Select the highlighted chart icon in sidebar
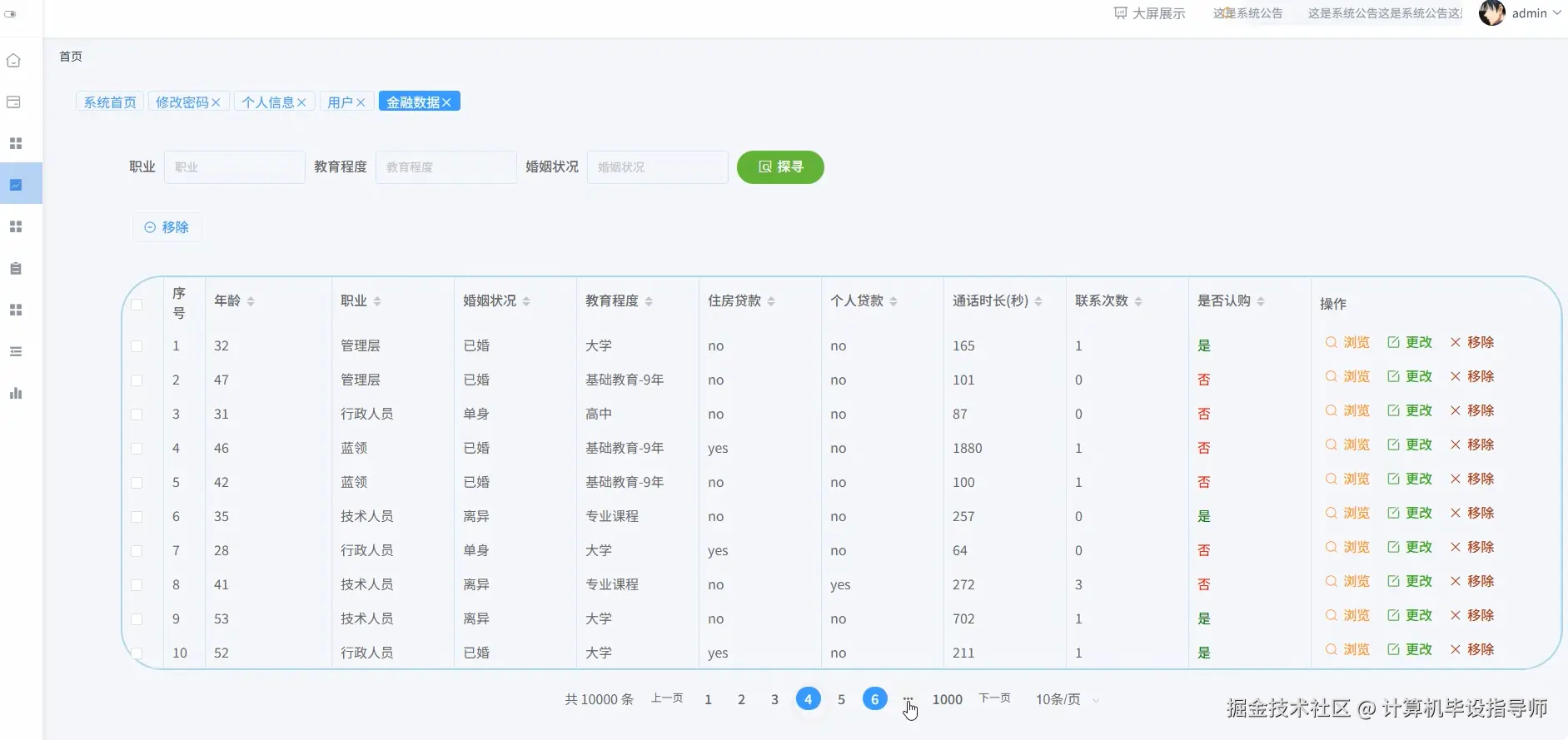This screenshot has width=1568, height=740. click(x=16, y=184)
